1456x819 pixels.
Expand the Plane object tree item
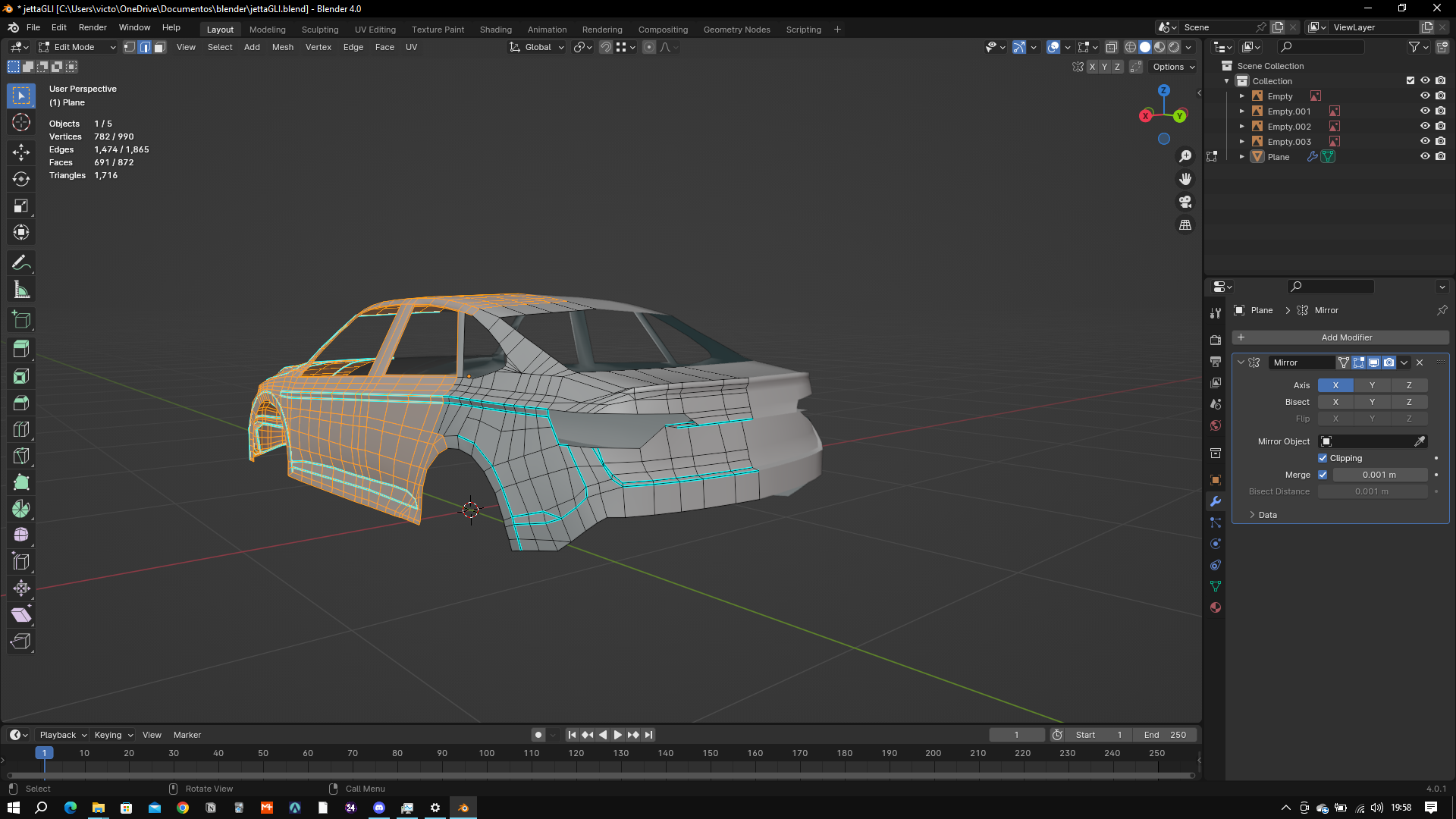(x=1242, y=157)
